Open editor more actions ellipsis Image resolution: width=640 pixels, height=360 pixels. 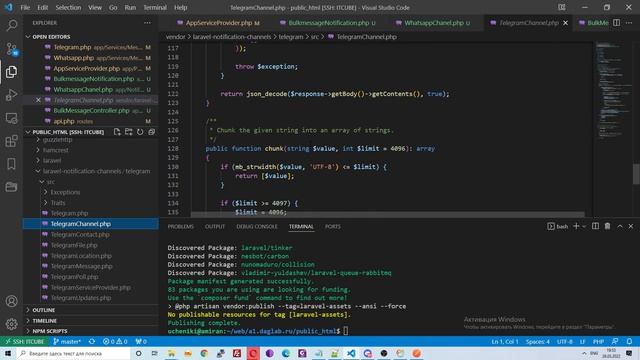[629, 23]
